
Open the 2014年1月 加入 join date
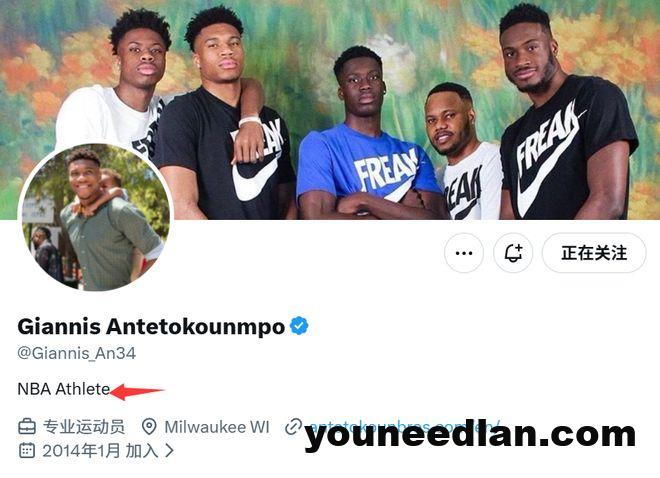coord(100,451)
